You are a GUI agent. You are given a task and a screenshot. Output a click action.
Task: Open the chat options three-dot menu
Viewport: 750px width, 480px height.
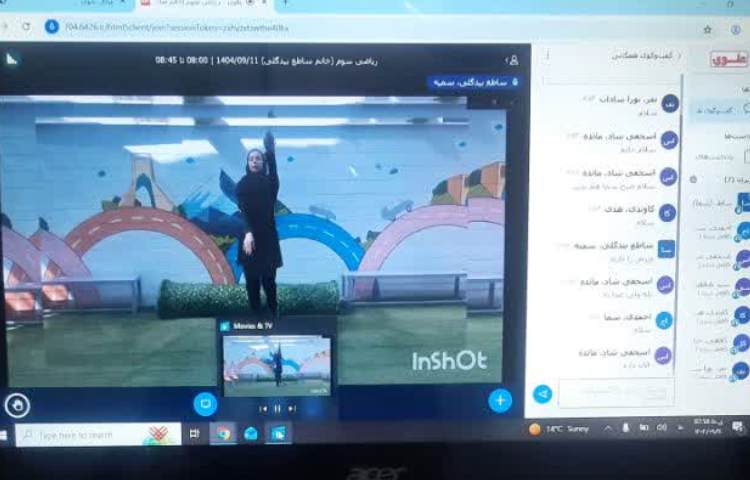[x=548, y=56]
